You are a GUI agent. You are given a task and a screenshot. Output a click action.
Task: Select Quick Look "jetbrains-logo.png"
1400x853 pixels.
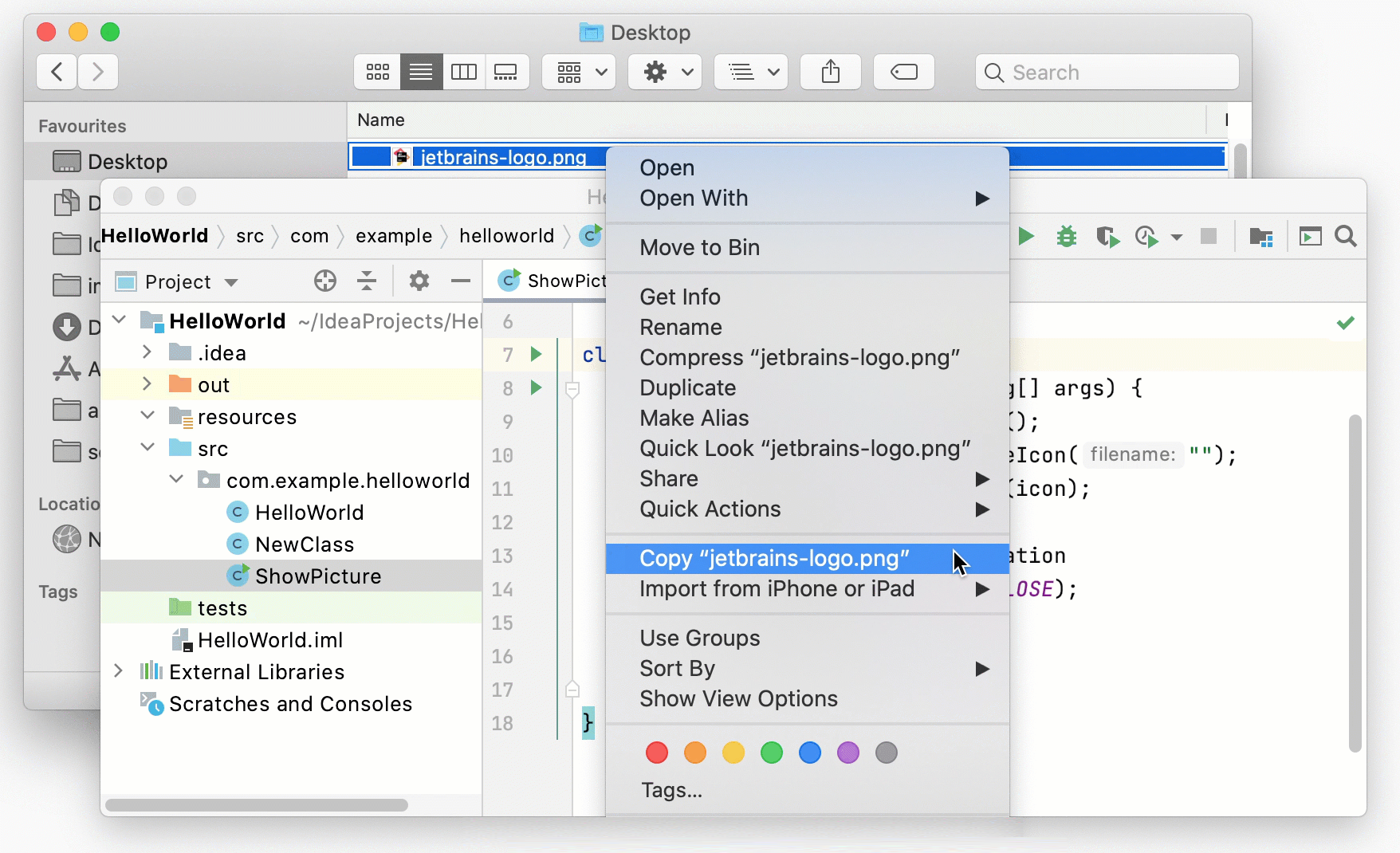(x=804, y=448)
